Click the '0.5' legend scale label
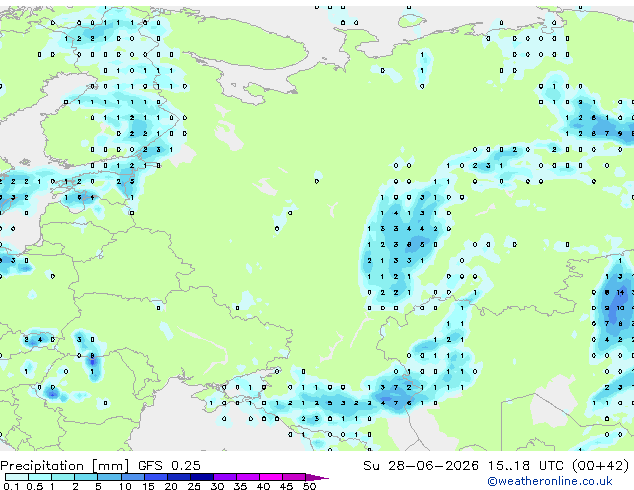The width and height of the screenshot is (634, 490). (35, 486)
